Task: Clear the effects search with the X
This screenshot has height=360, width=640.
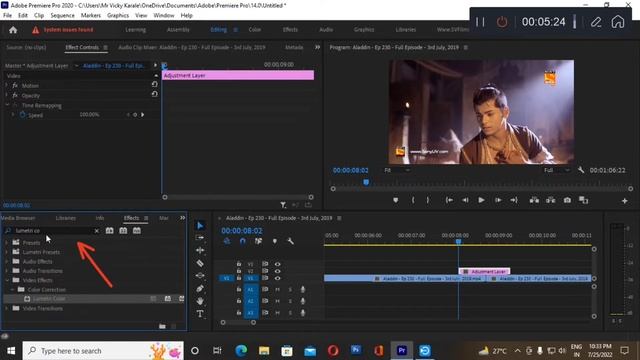Action: point(96,231)
